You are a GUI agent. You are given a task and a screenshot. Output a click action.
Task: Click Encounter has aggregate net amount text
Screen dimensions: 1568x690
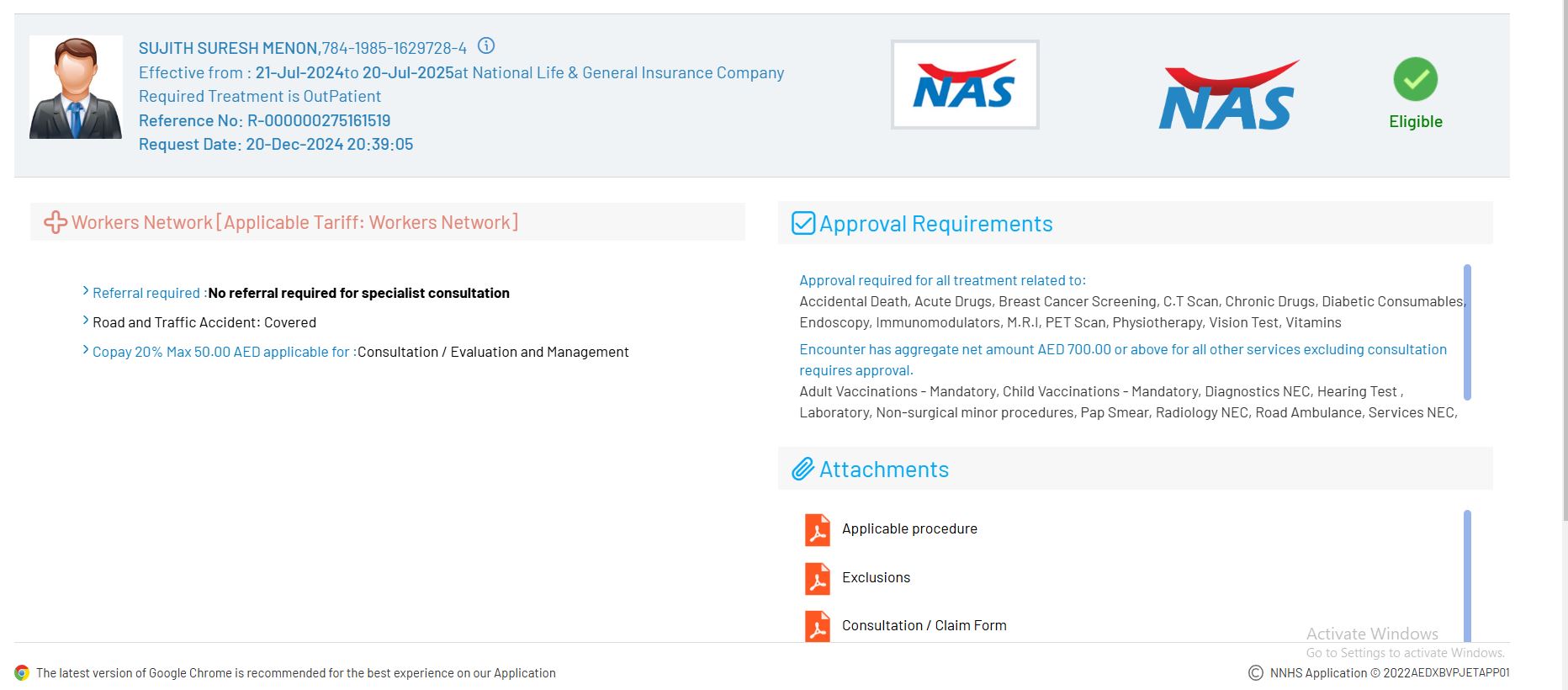(1123, 359)
